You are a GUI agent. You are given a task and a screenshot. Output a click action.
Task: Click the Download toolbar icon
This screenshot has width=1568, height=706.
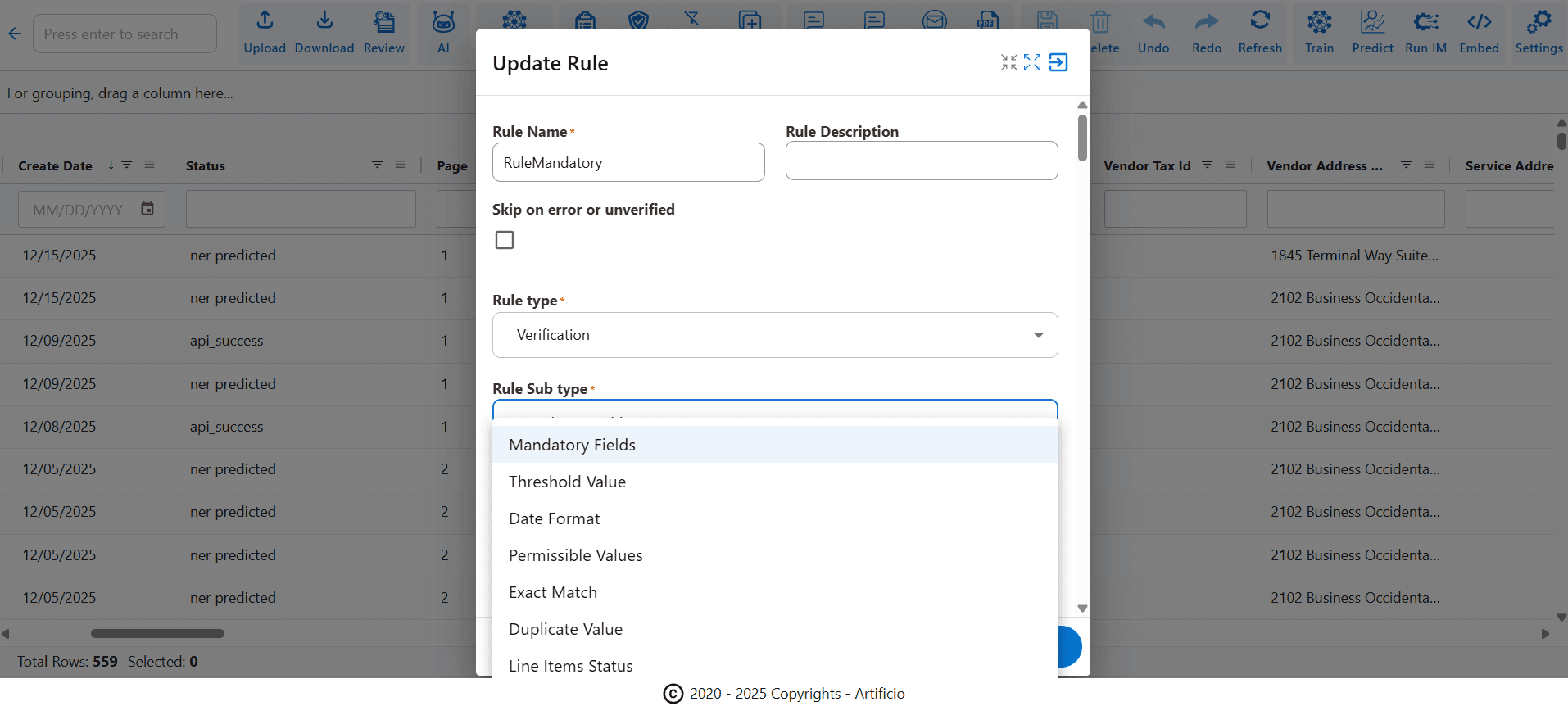[324, 33]
